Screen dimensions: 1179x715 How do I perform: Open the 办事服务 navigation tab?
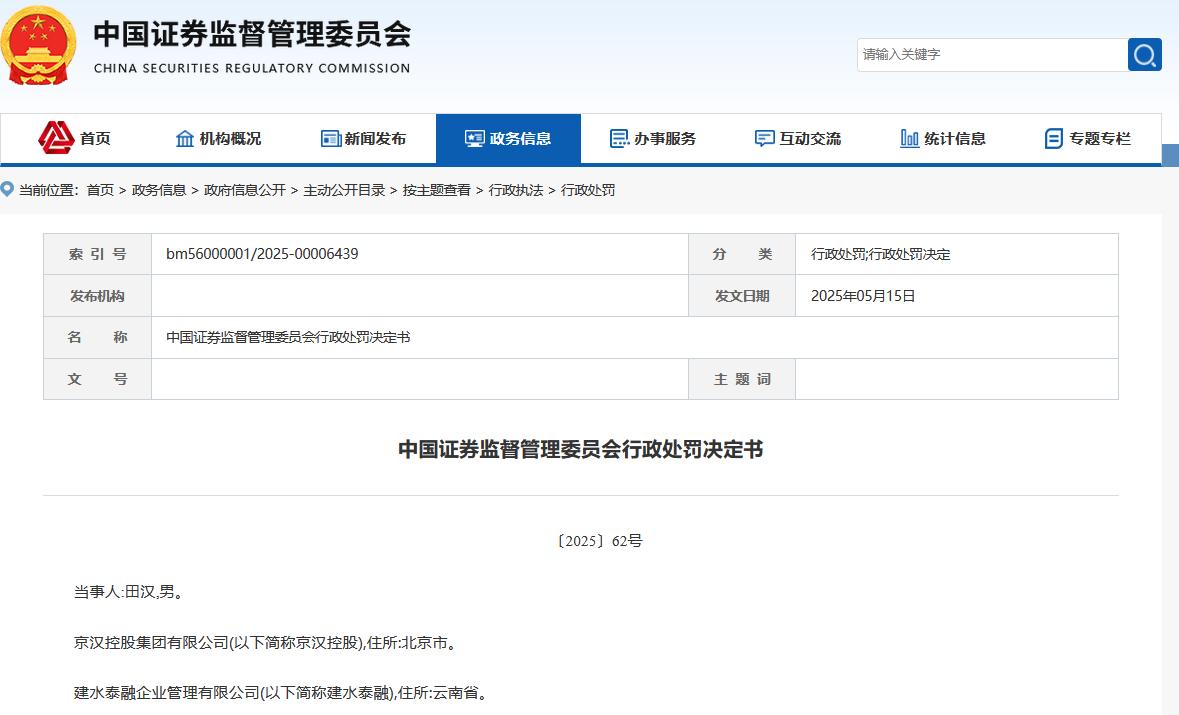pyautogui.click(x=653, y=138)
